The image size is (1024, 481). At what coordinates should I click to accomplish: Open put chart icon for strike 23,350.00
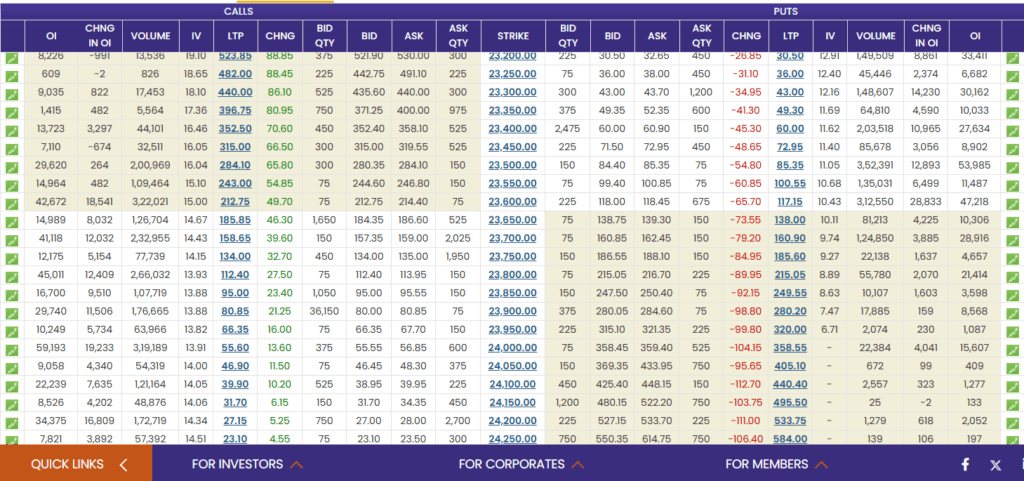(x=1012, y=113)
